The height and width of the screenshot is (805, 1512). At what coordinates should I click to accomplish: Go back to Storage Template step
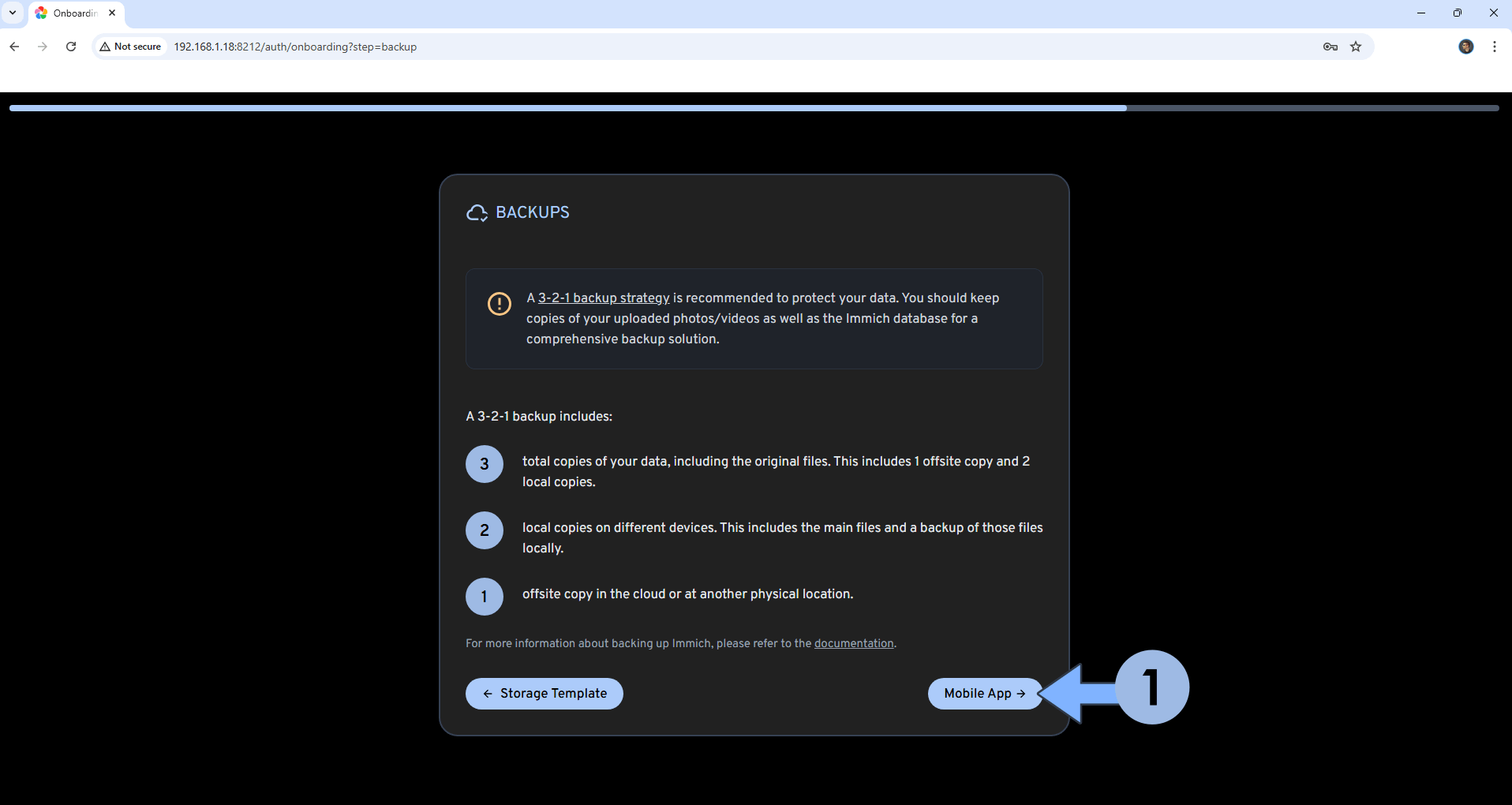tap(544, 694)
